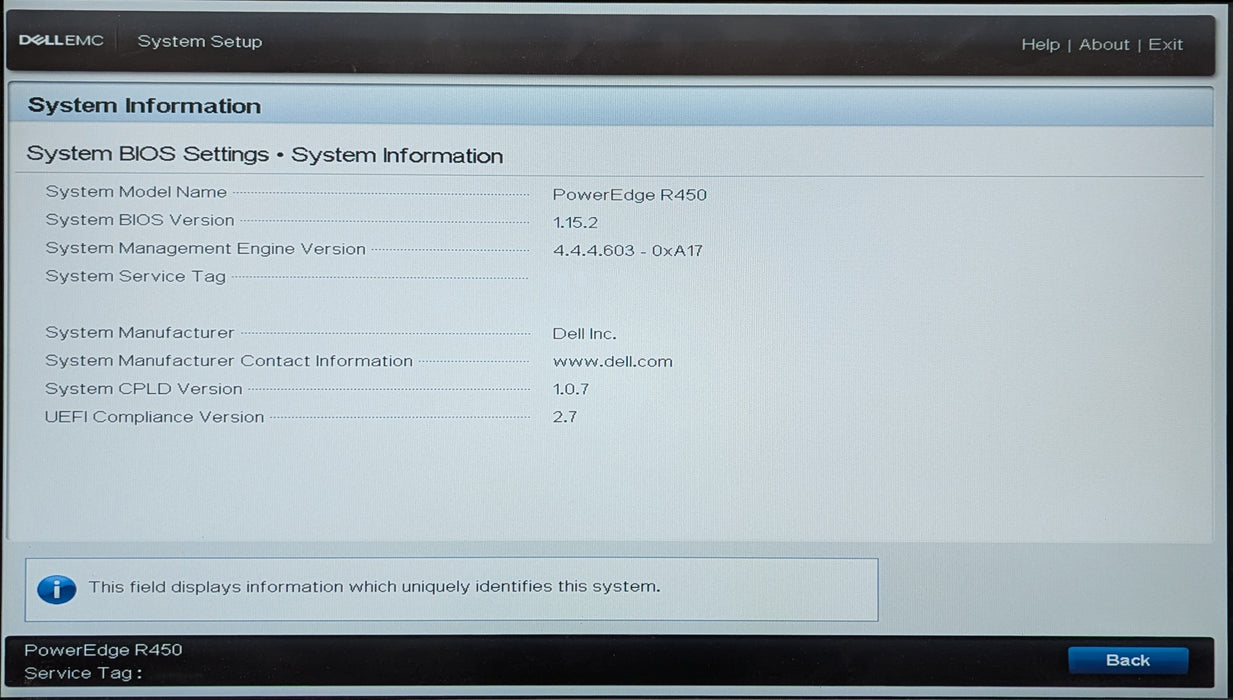Click the System BIOS Settings breadcrumb heading
Viewport: 1233px width, 700px height.
coord(265,155)
